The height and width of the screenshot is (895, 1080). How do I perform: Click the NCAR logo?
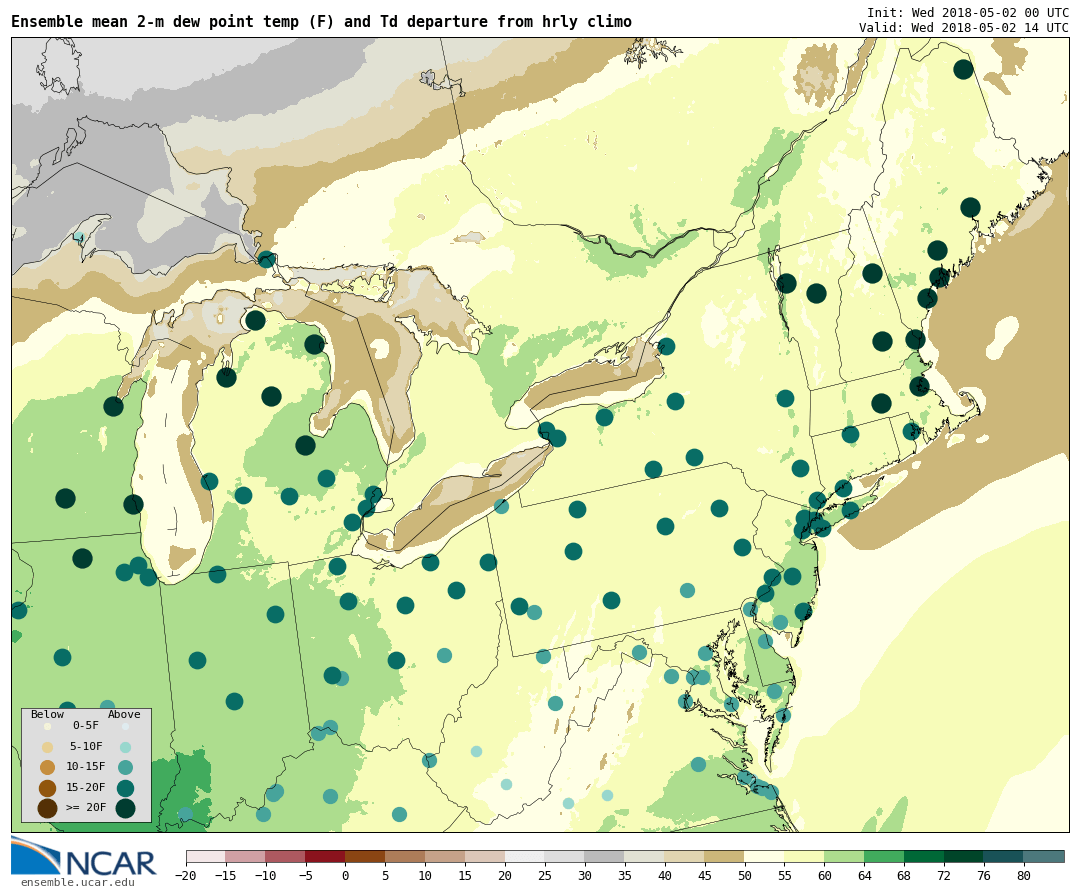(84, 856)
